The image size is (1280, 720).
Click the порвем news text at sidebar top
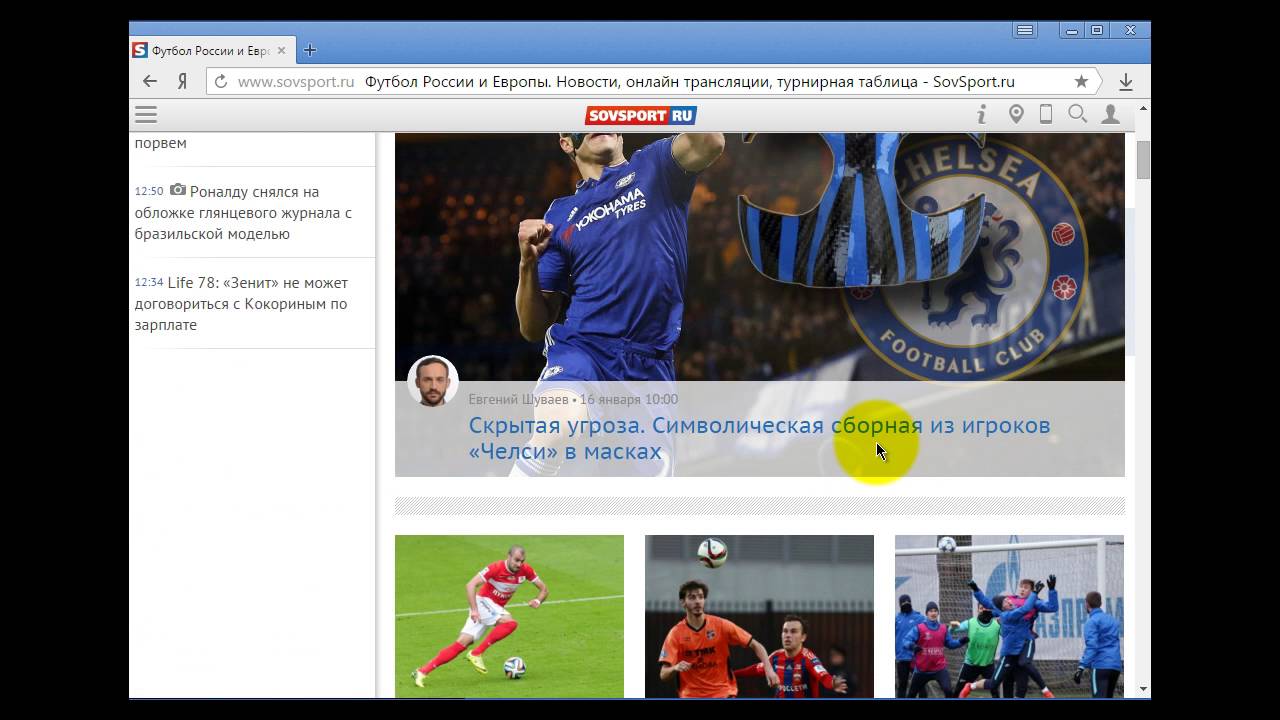161,143
